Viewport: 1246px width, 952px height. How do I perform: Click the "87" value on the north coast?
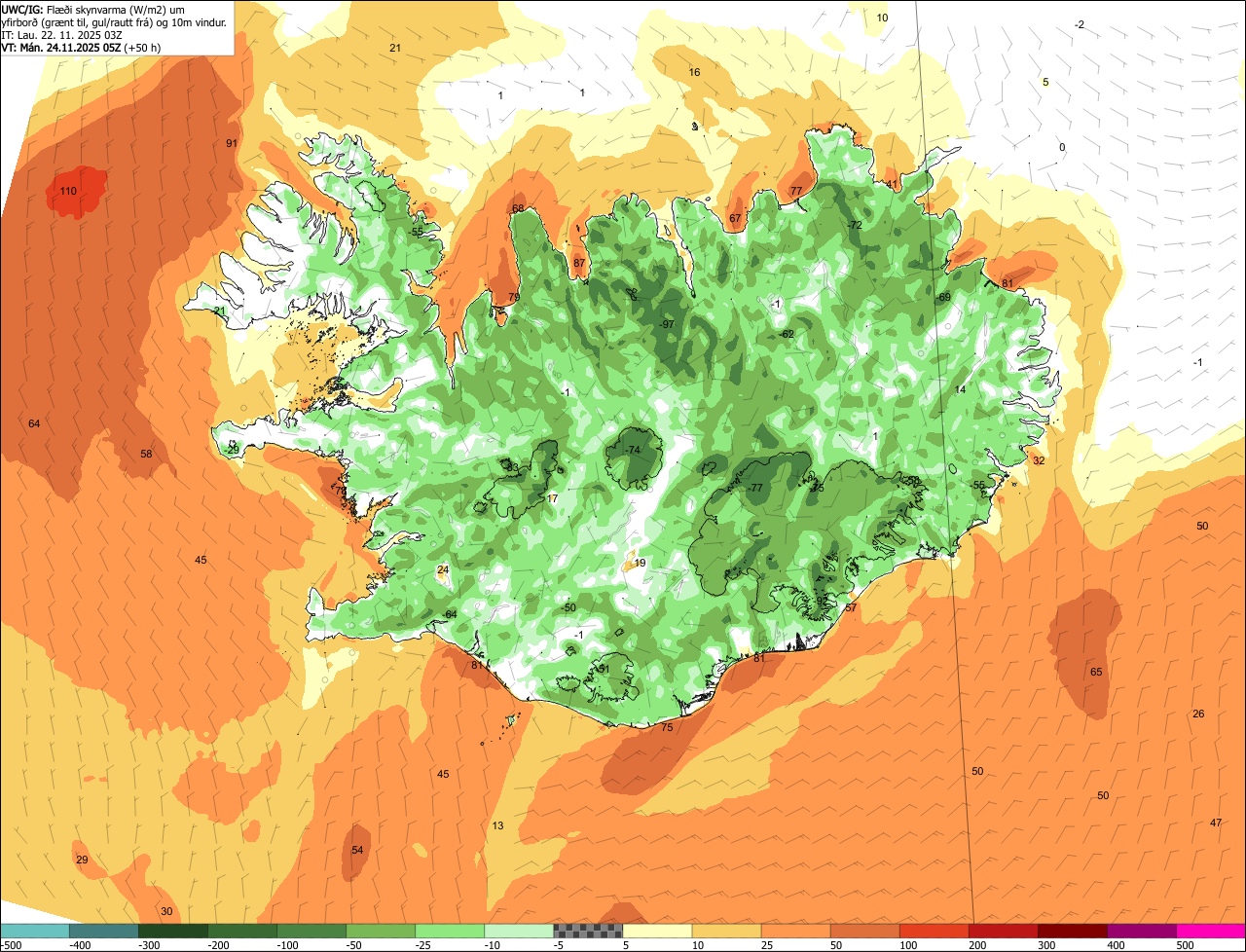coord(579,263)
